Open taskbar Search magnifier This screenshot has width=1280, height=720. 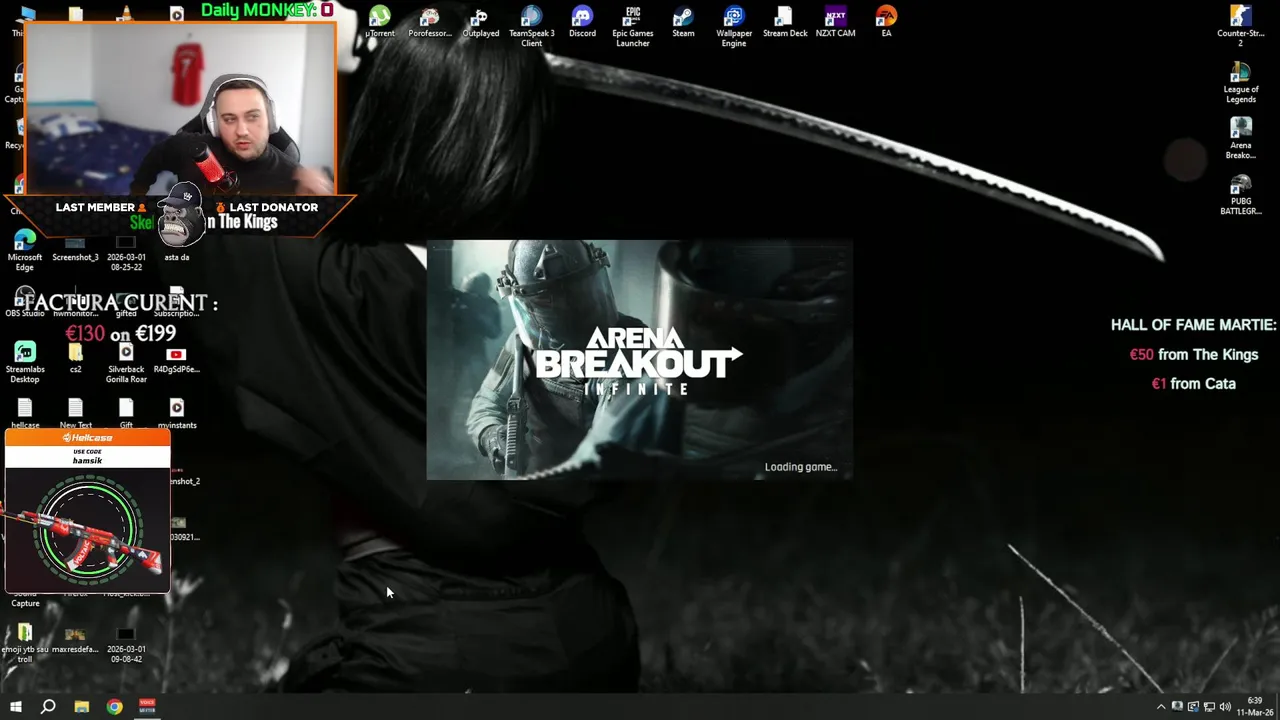(48, 707)
